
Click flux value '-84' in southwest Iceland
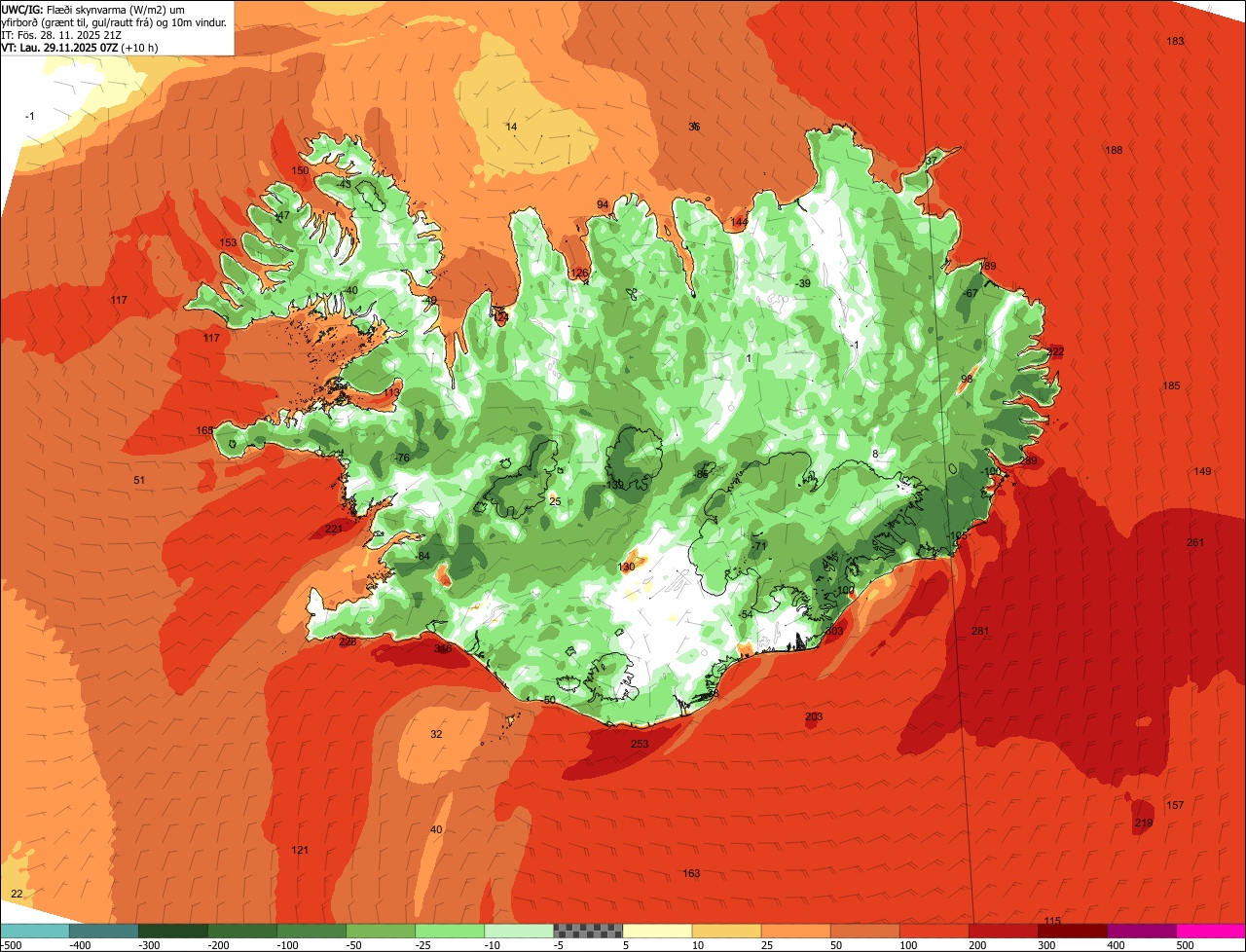(x=422, y=556)
